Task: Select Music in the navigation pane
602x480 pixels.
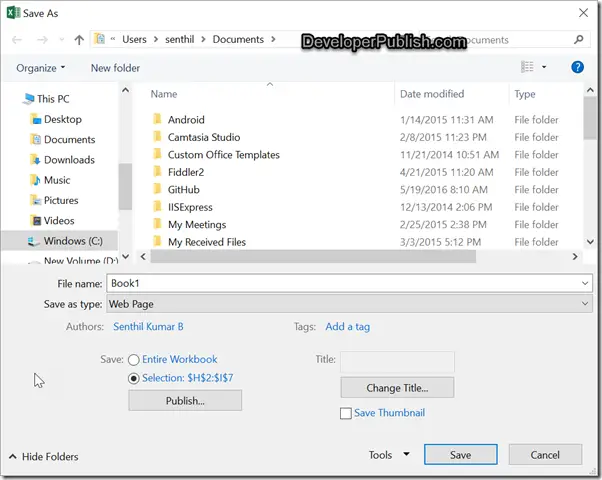Action: click(x=50, y=180)
